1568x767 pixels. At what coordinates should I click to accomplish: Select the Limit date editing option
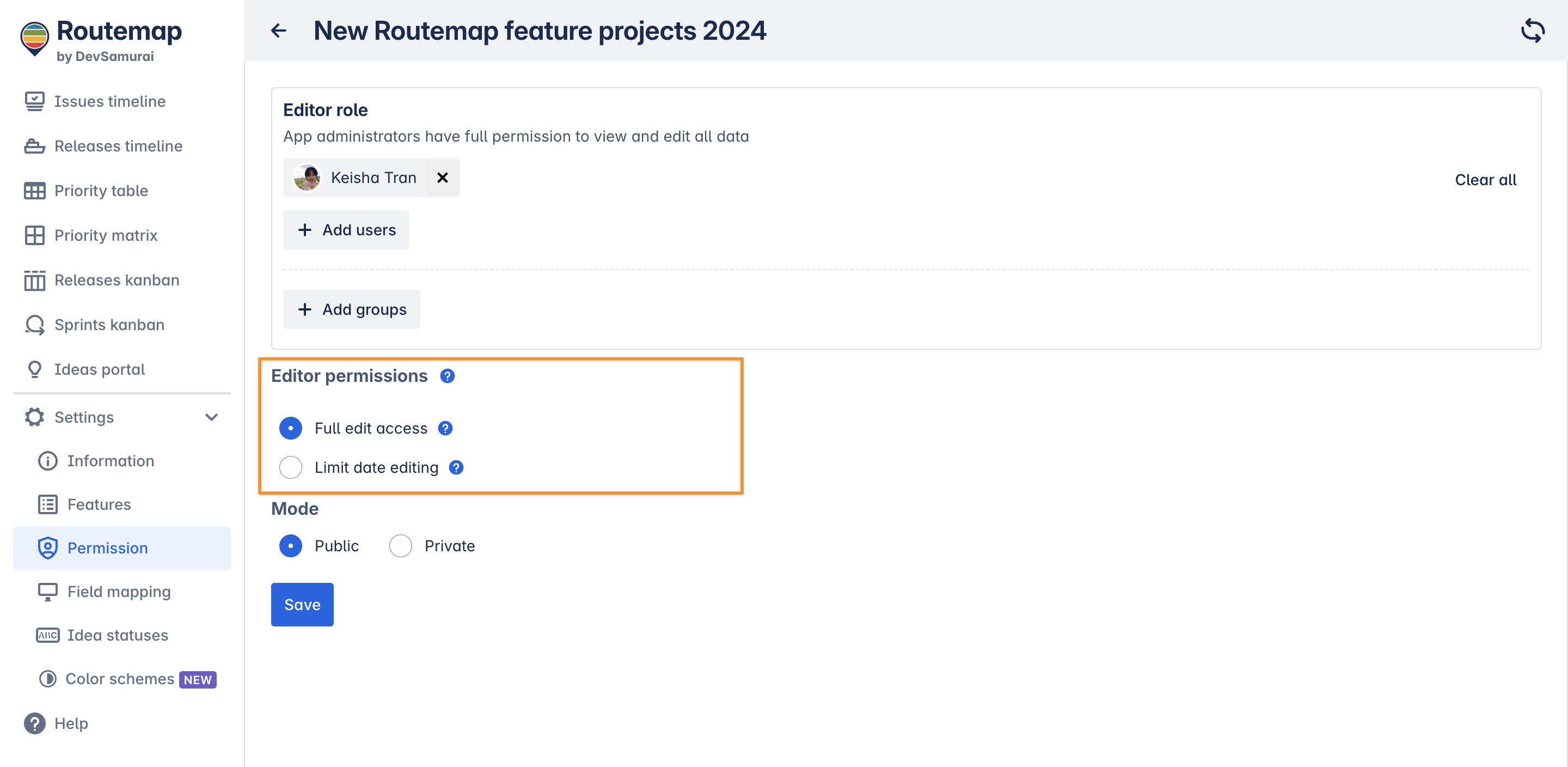coord(290,467)
